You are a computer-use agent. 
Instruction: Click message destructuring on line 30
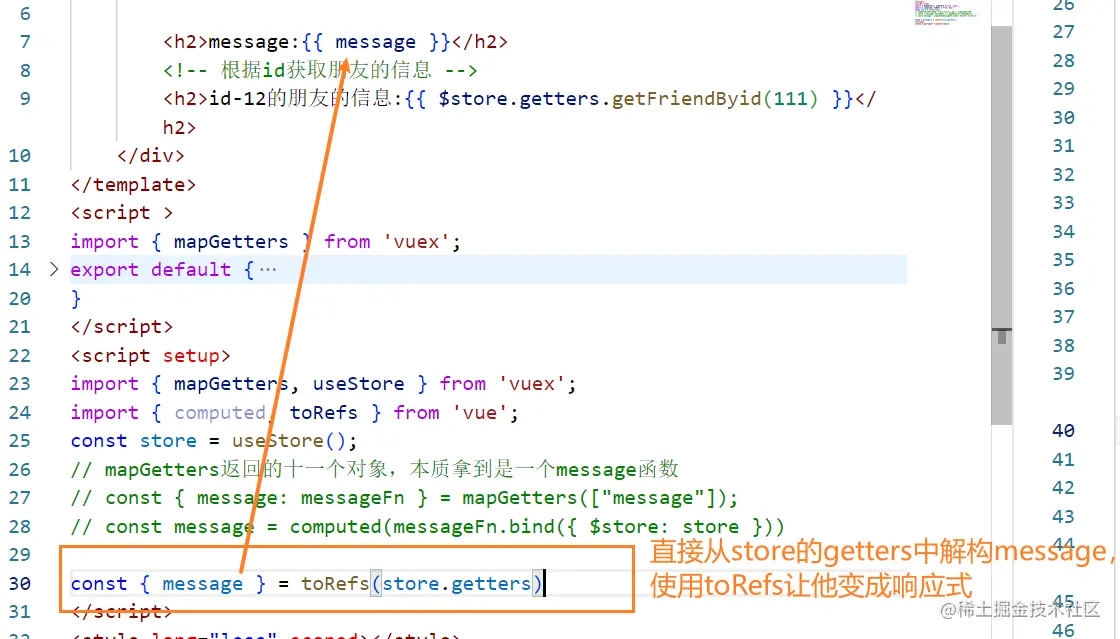[x=202, y=584]
